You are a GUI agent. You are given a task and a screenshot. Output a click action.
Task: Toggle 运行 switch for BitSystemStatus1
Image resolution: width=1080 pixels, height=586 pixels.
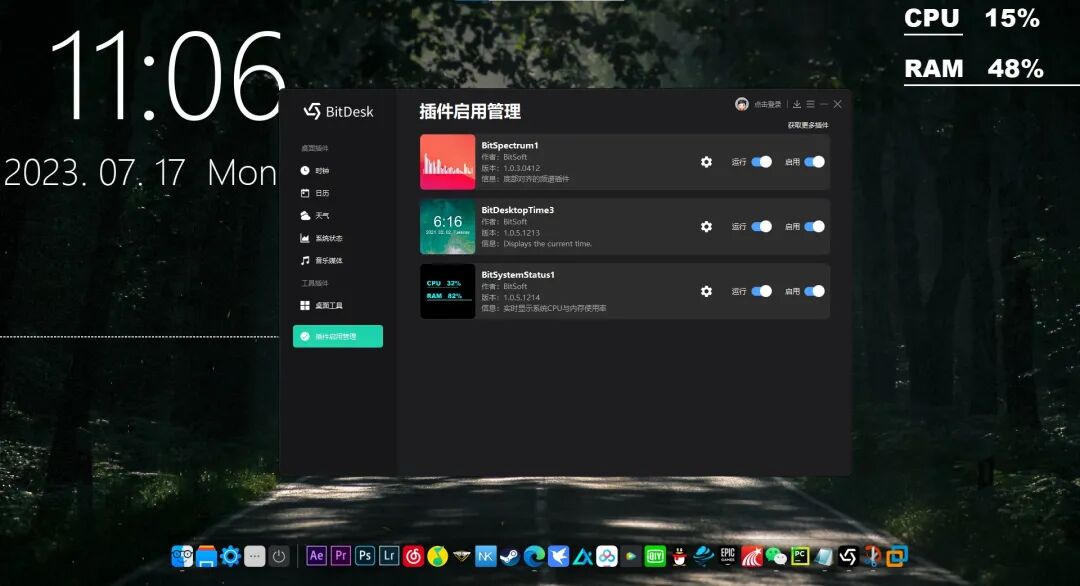[x=761, y=291]
